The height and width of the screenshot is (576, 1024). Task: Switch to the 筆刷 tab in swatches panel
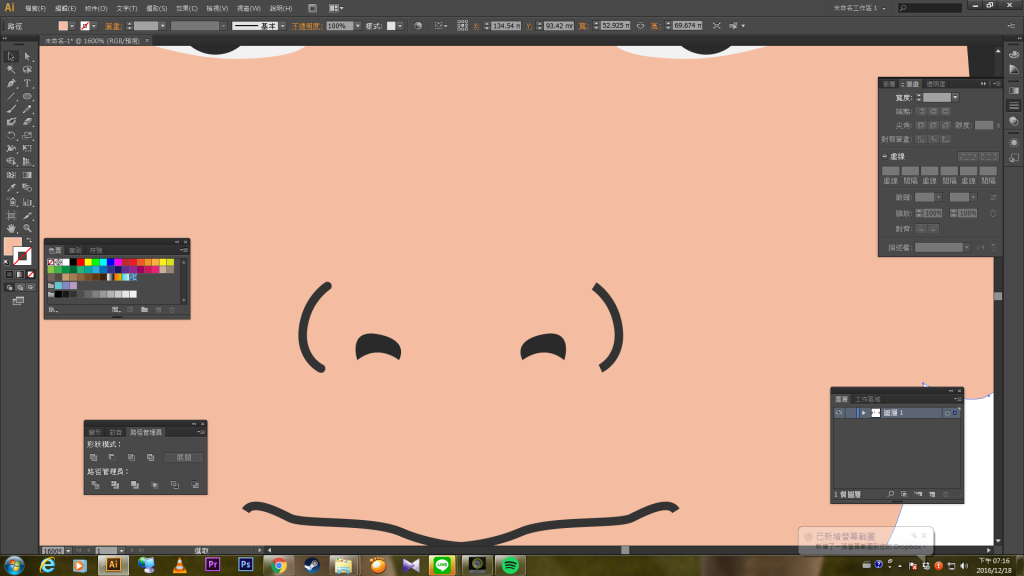coord(75,250)
